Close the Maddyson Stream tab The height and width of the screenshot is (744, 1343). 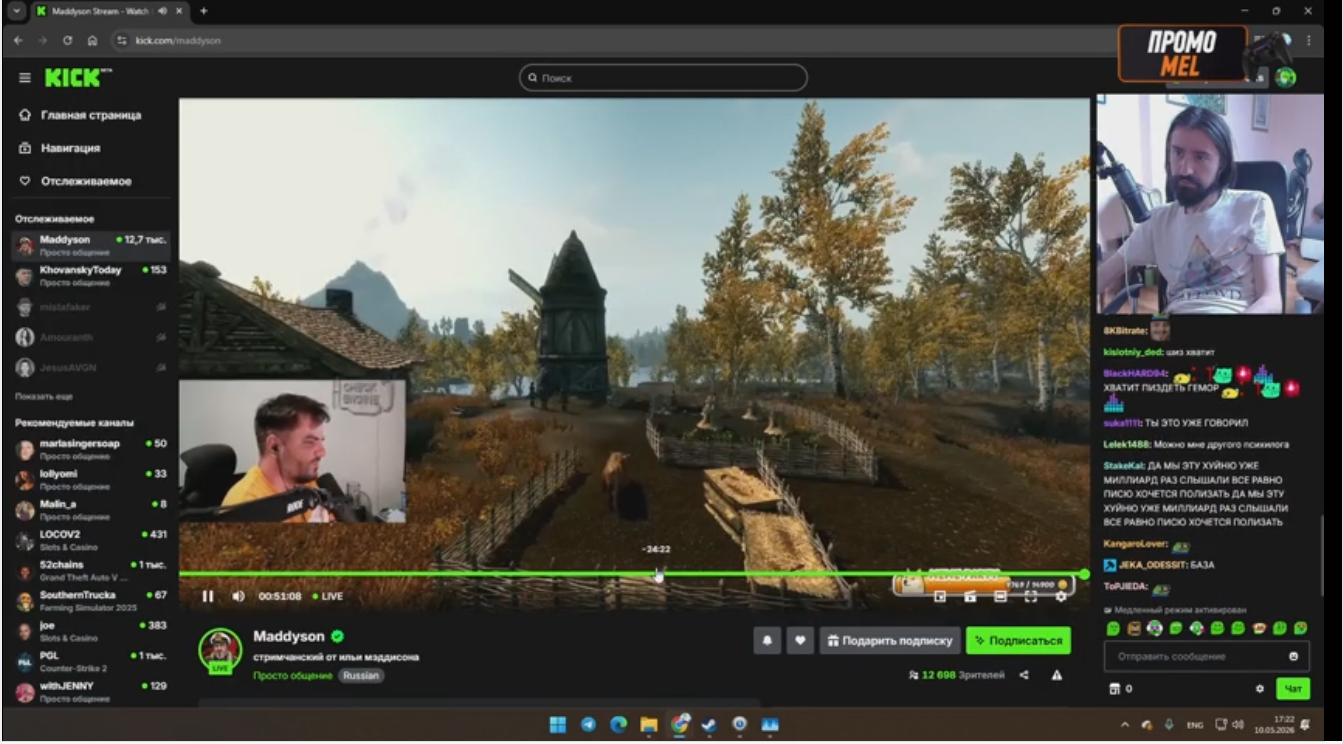coord(180,11)
